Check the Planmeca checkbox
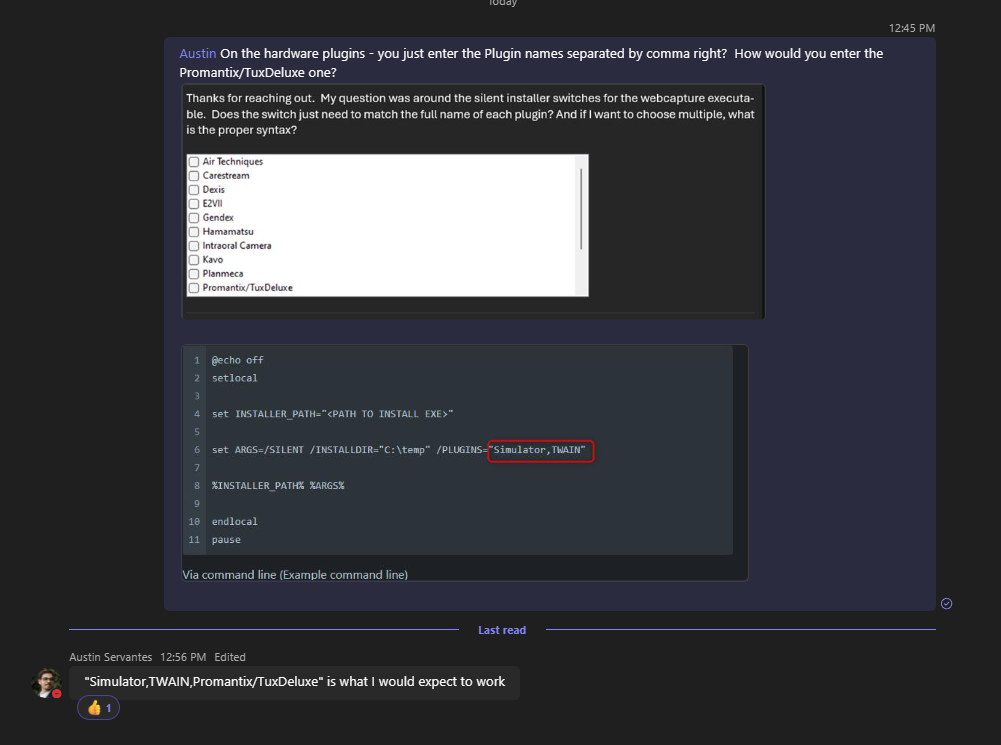The height and width of the screenshot is (745, 1001). click(x=194, y=274)
